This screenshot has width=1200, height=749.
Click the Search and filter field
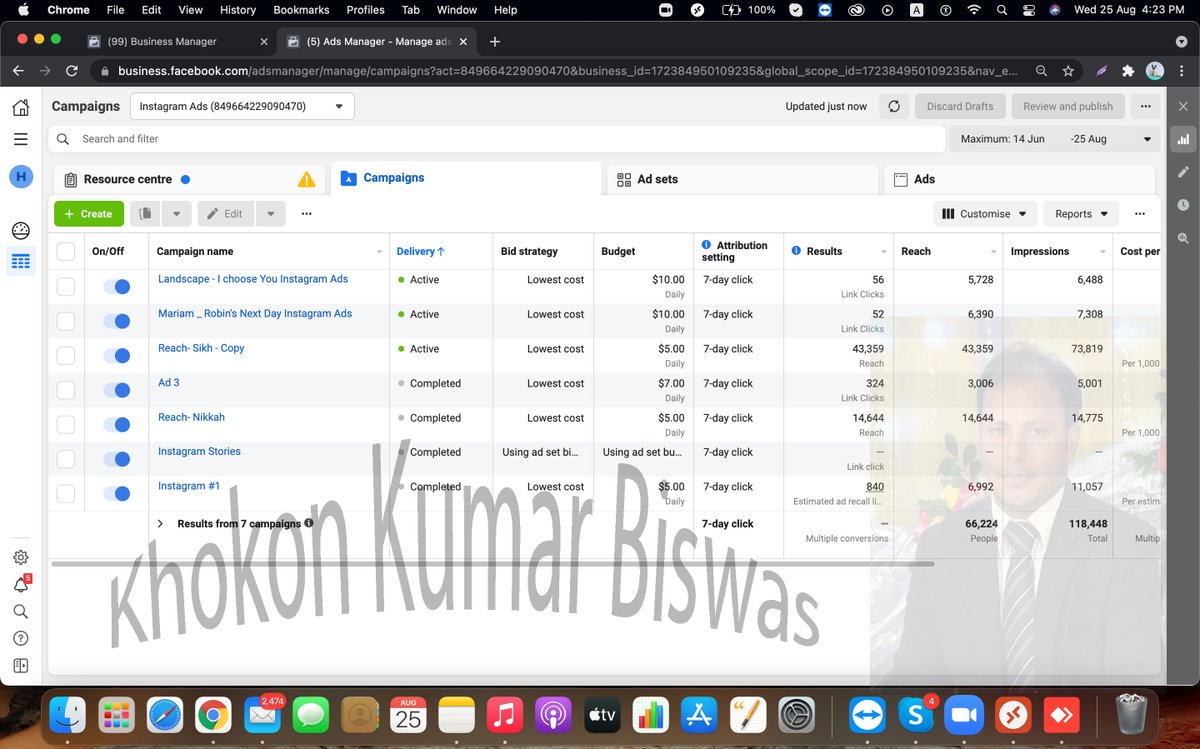coord(498,139)
